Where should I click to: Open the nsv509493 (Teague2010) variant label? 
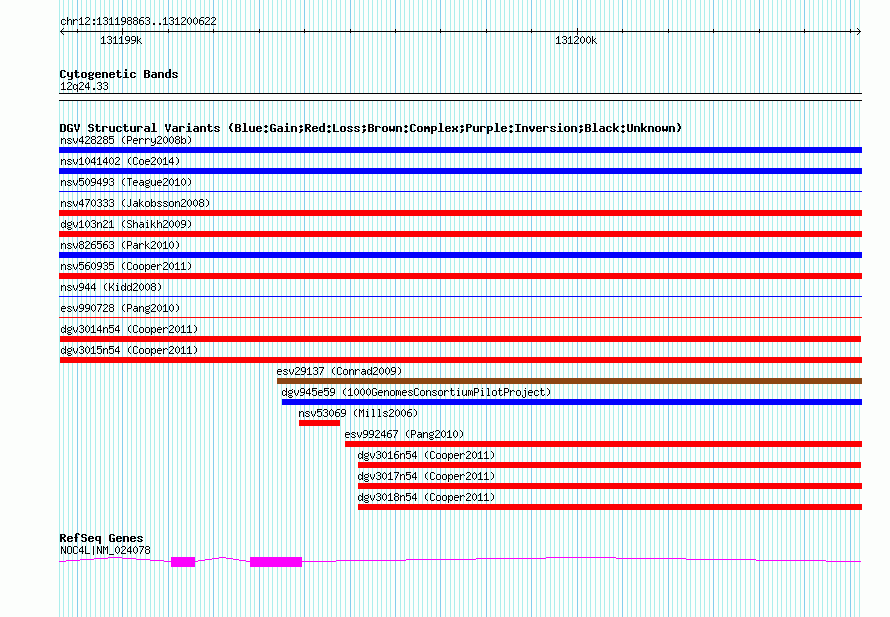pyautogui.click(x=126, y=182)
